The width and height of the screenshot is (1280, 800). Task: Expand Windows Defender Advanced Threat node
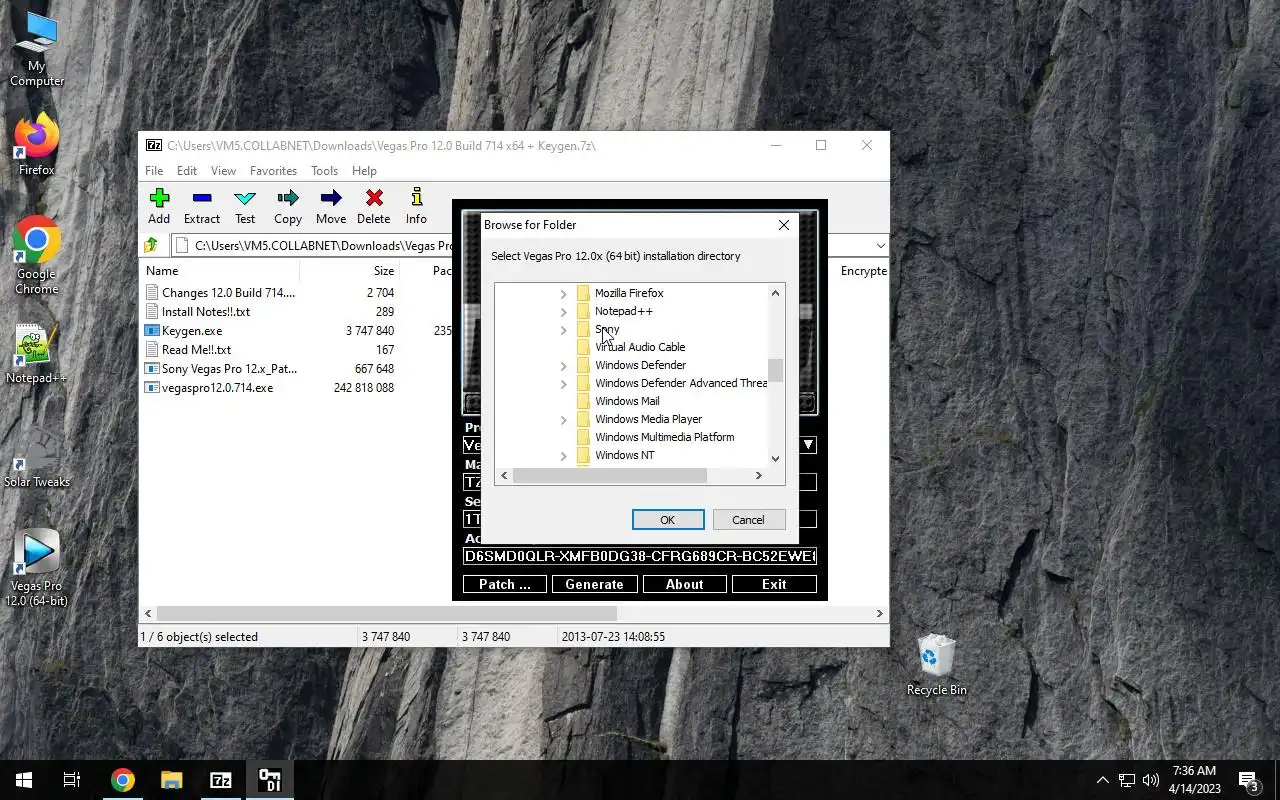pyautogui.click(x=563, y=384)
